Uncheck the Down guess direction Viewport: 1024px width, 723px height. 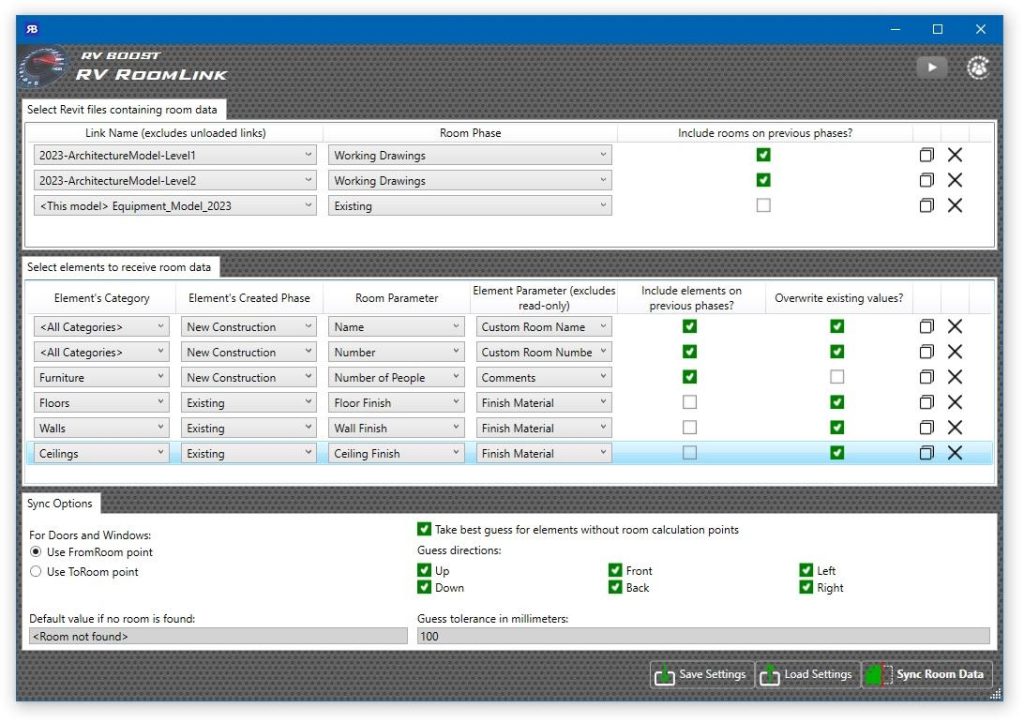(x=424, y=587)
